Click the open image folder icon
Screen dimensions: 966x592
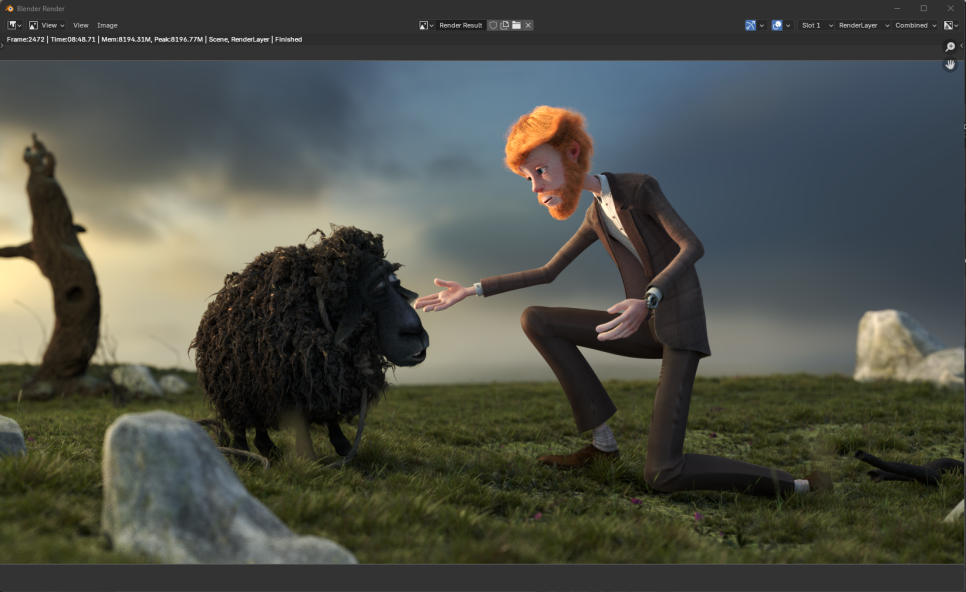(x=516, y=25)
